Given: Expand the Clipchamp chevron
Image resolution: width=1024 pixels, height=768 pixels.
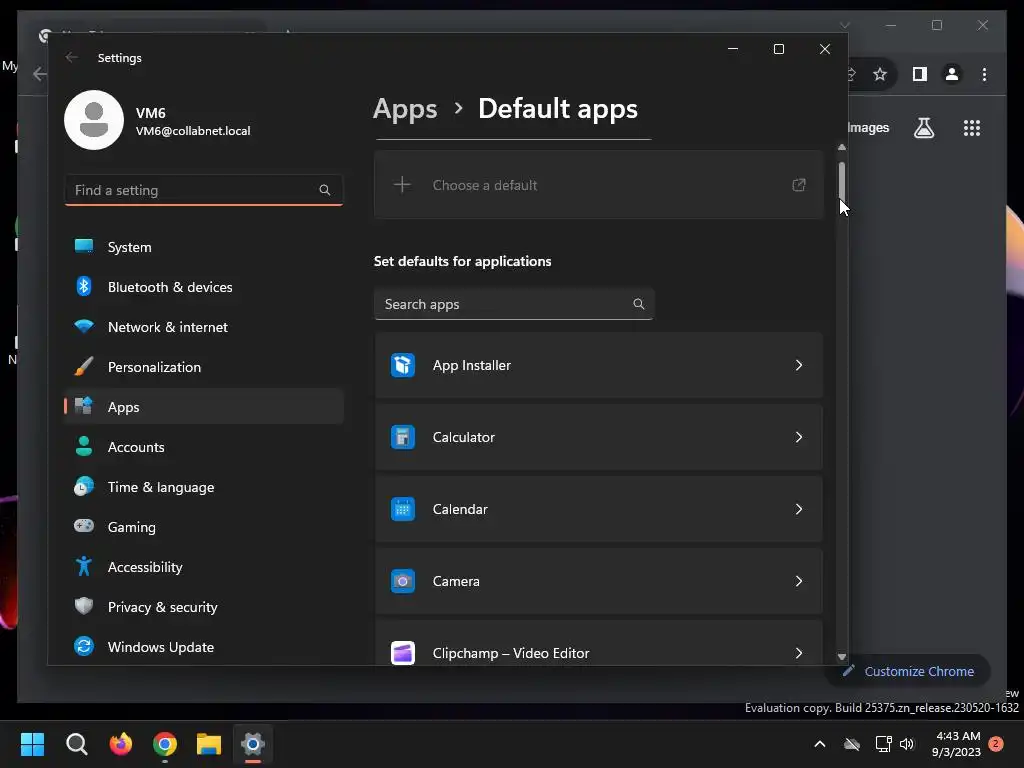Looking at the screenshot, I should (x=799, y=653).
